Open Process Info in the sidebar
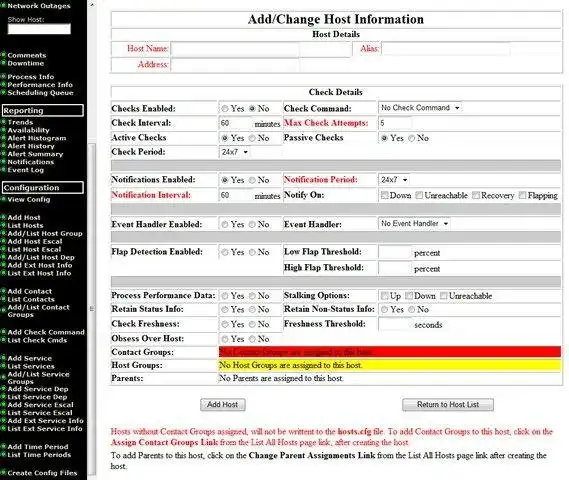 [x=31, y=77]
